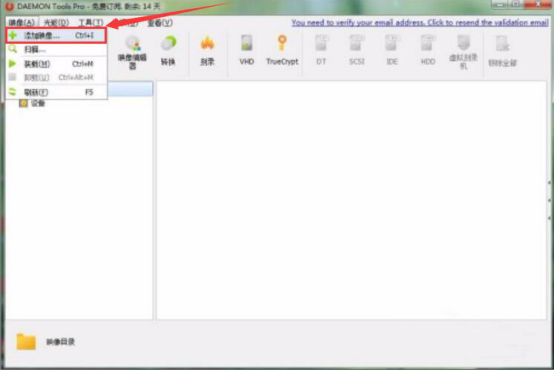
Task: Open the Drive (D) menu
Action: point(56,23)
